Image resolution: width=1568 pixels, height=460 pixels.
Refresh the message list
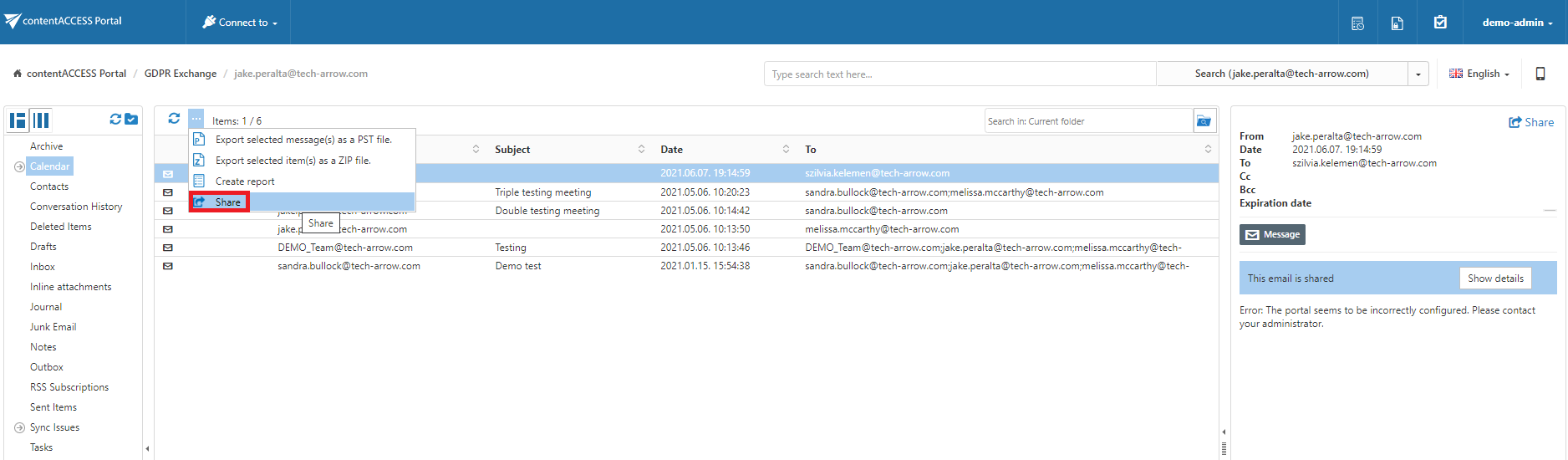(174, 119)
